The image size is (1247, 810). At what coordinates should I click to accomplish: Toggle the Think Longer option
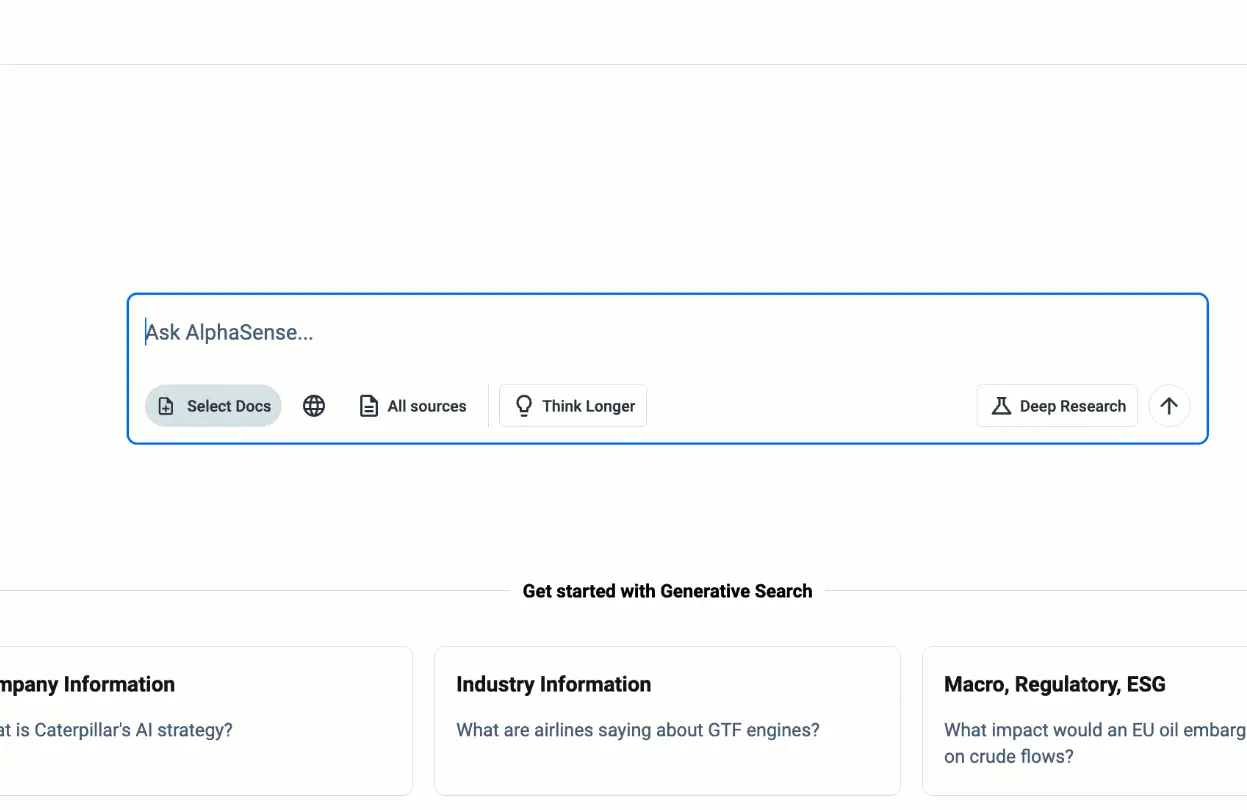tap(573, 406)
